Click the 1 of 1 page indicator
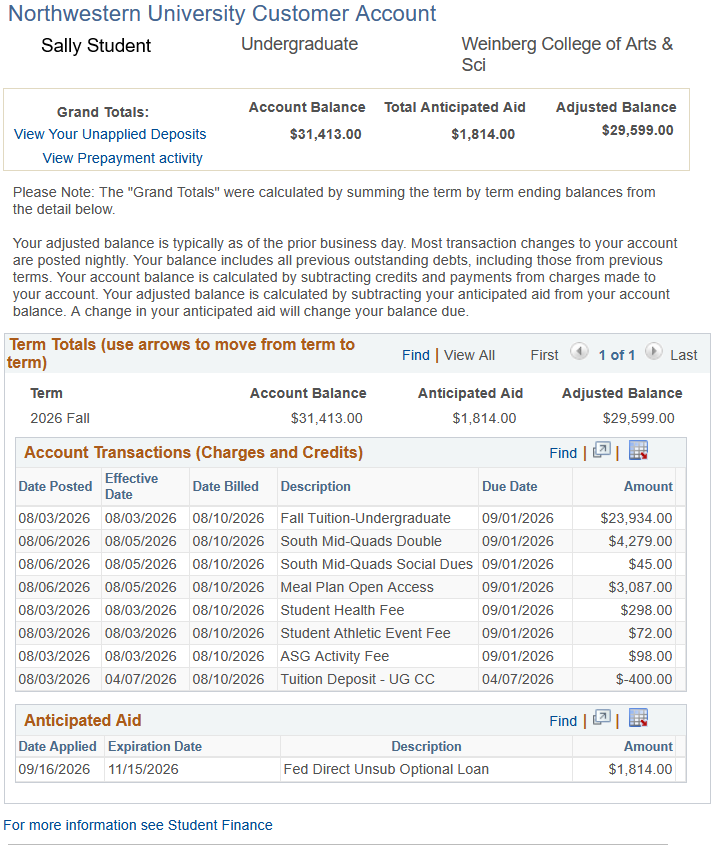This screenshot has height=856, width=723. pyautogui.click(x=617, y=355)
